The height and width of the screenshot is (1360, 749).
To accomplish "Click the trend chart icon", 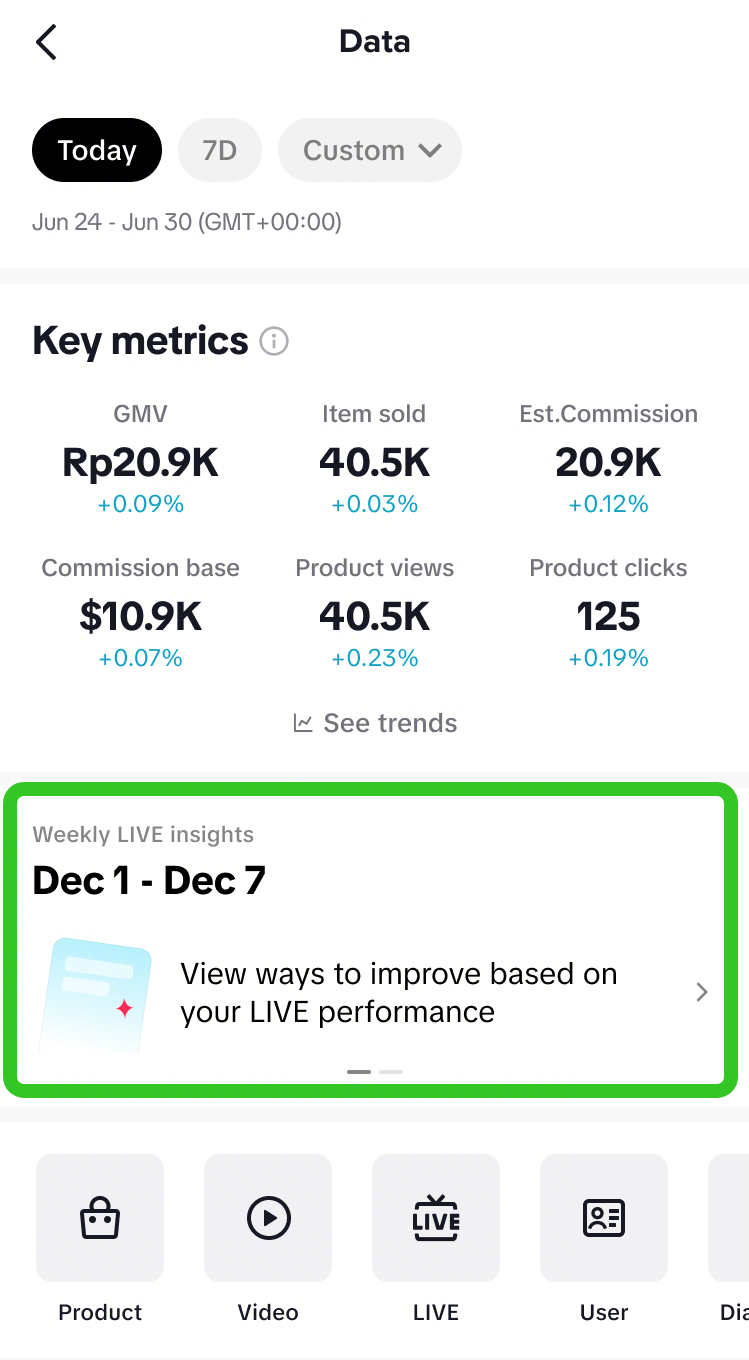I will pyautogui.click(x=303, y=723).
